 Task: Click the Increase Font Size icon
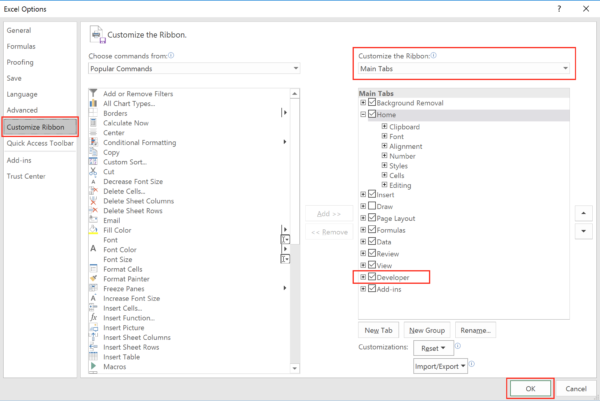tap(93, 298)
